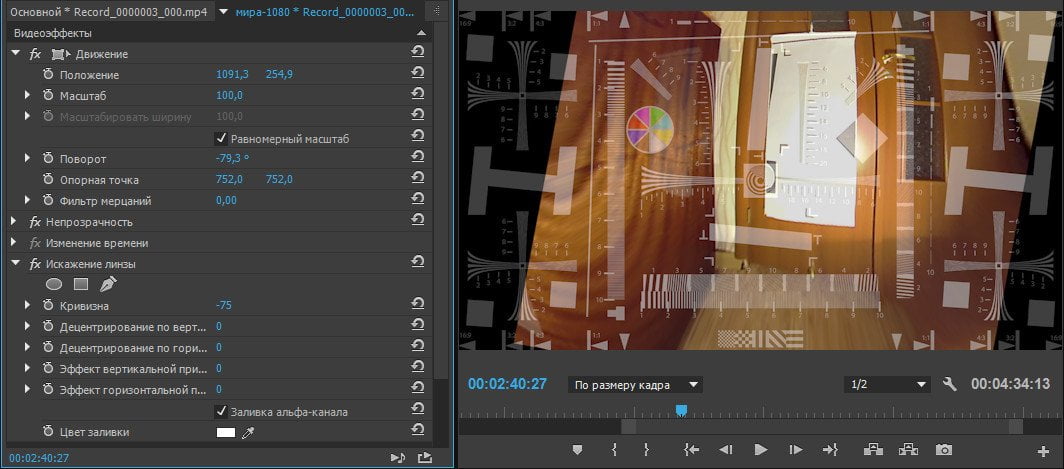Expand the Непрозрачность effect section
Image resolution: width=1064 pixels, height=469 pixels.
point(14,222)
